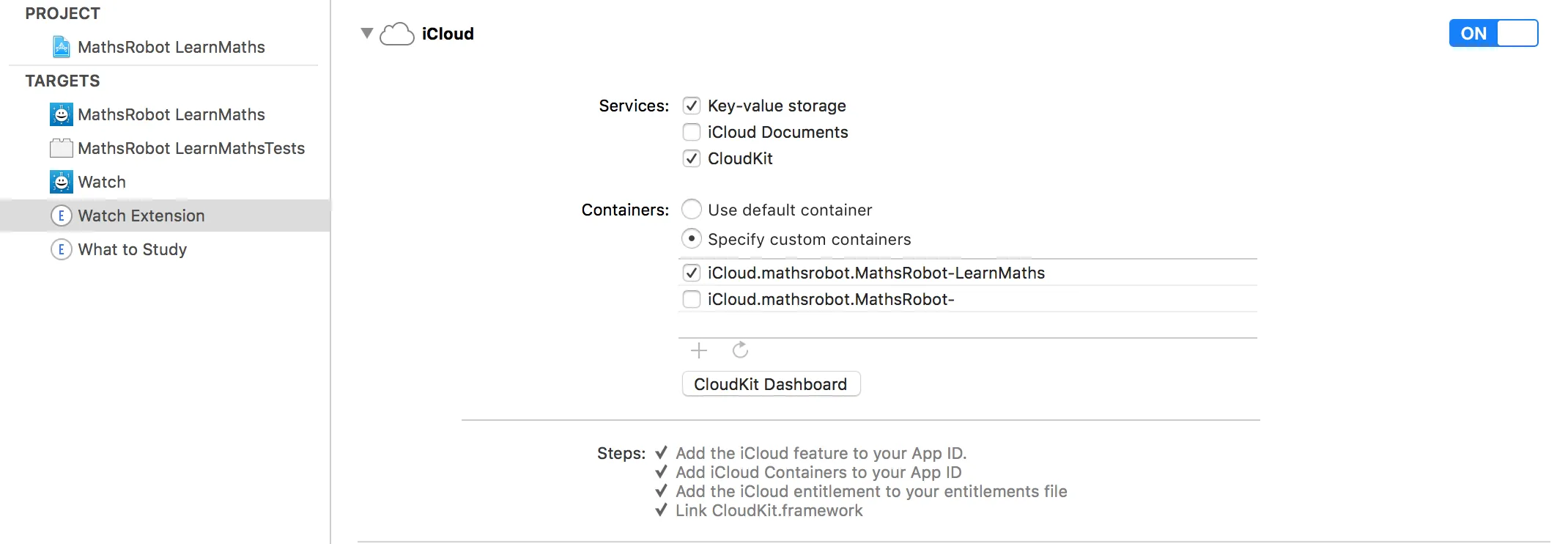The height and width of the screenshot is (544, 1568).
Task: Choose Specify custom containers radio button
Action: point(692,239)
